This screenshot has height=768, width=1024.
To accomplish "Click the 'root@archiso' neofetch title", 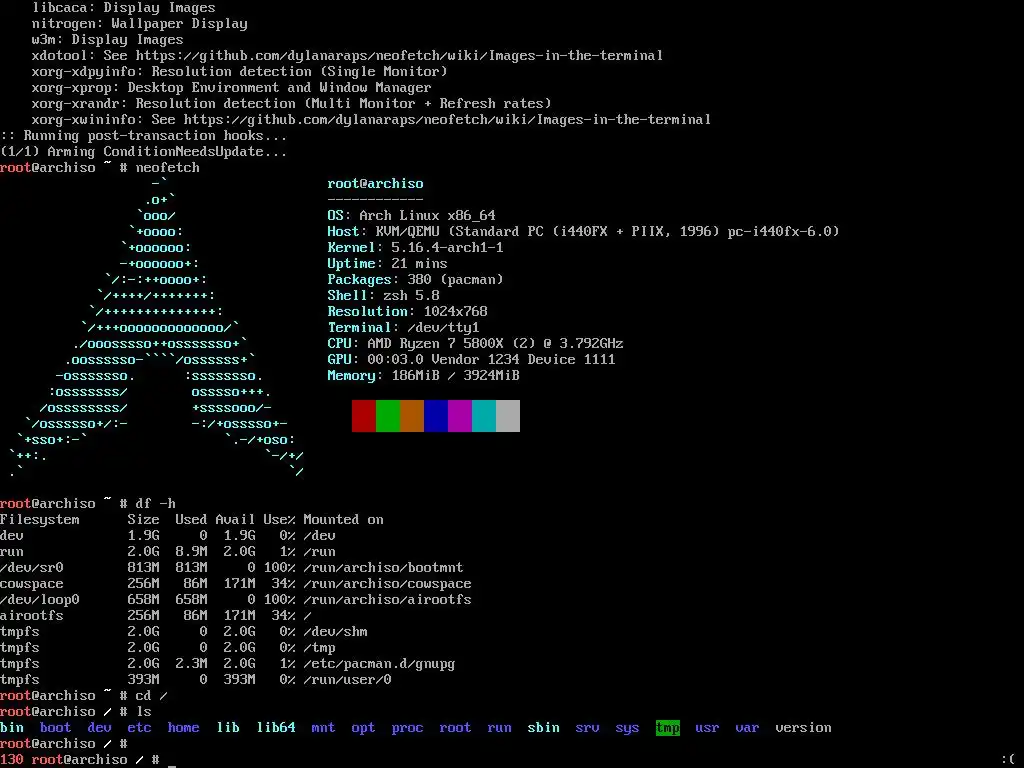I will pos(376,184).
